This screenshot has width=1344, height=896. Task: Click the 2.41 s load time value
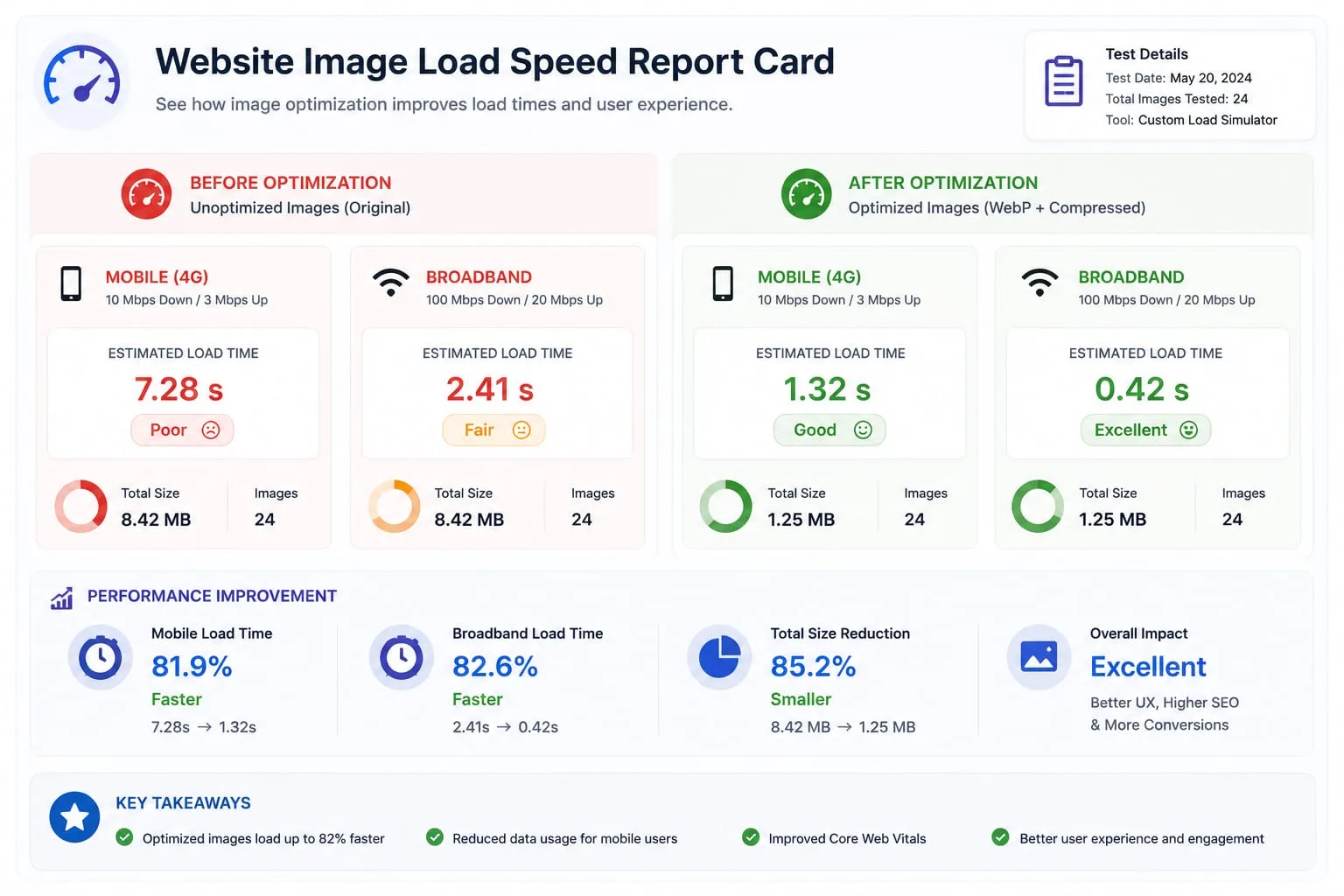[x=490, y=388]
